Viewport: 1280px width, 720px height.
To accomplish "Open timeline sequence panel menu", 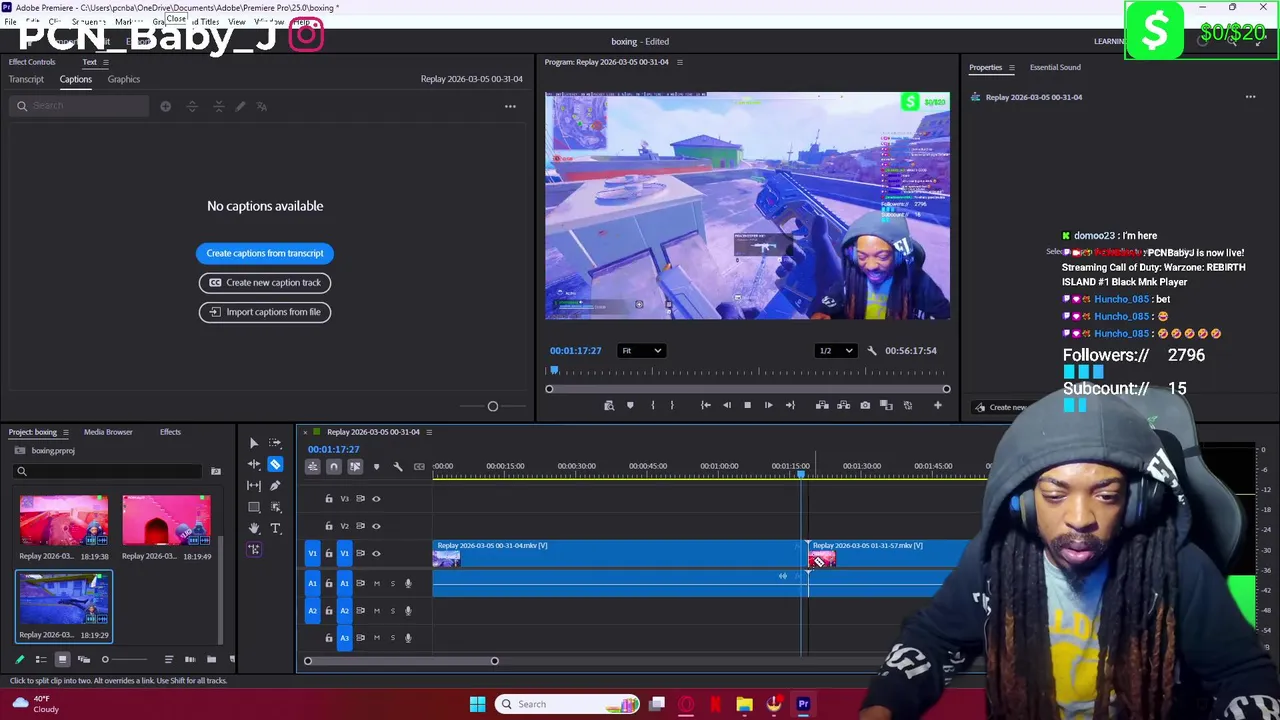I will (429, 432).
